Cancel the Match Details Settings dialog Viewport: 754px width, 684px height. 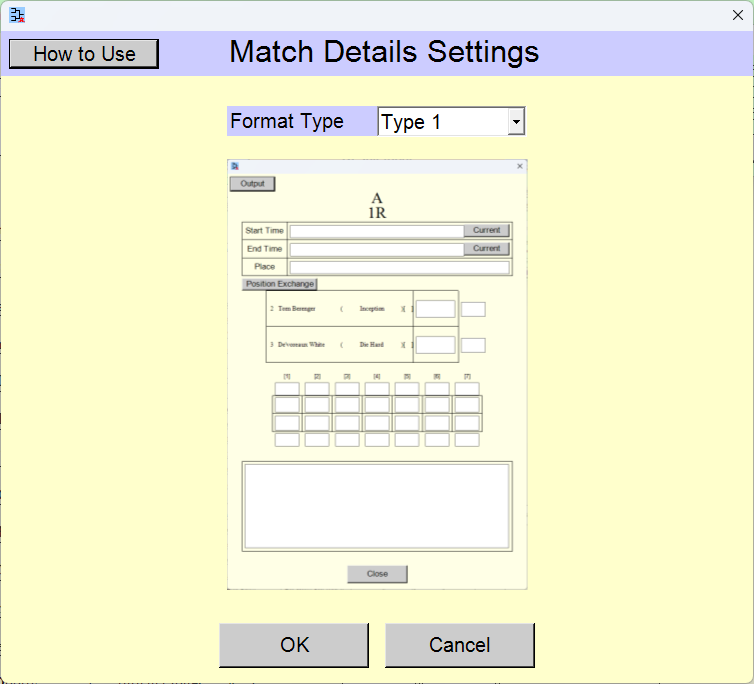pos(460,645)
